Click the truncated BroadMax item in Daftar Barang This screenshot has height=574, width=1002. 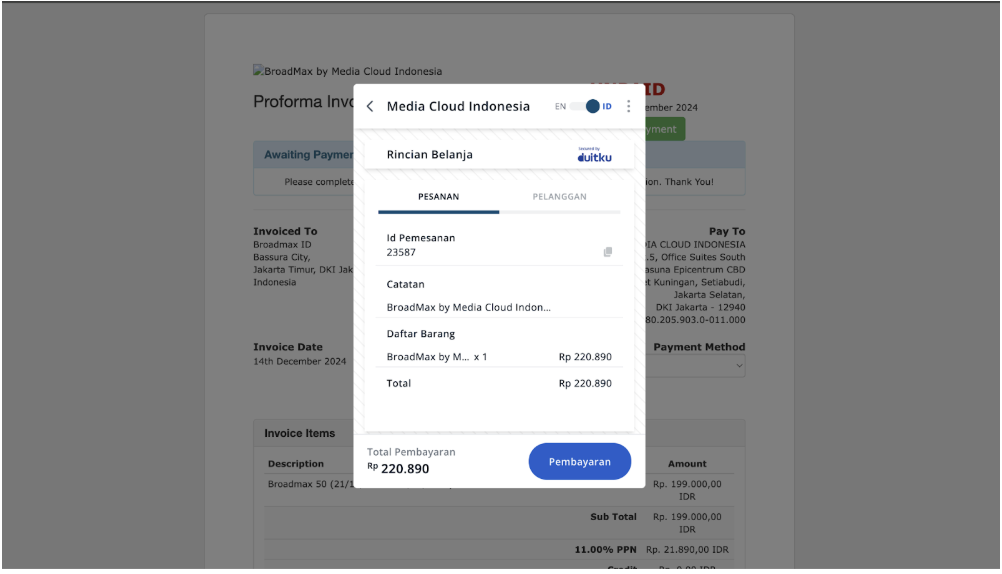point(428,357)
